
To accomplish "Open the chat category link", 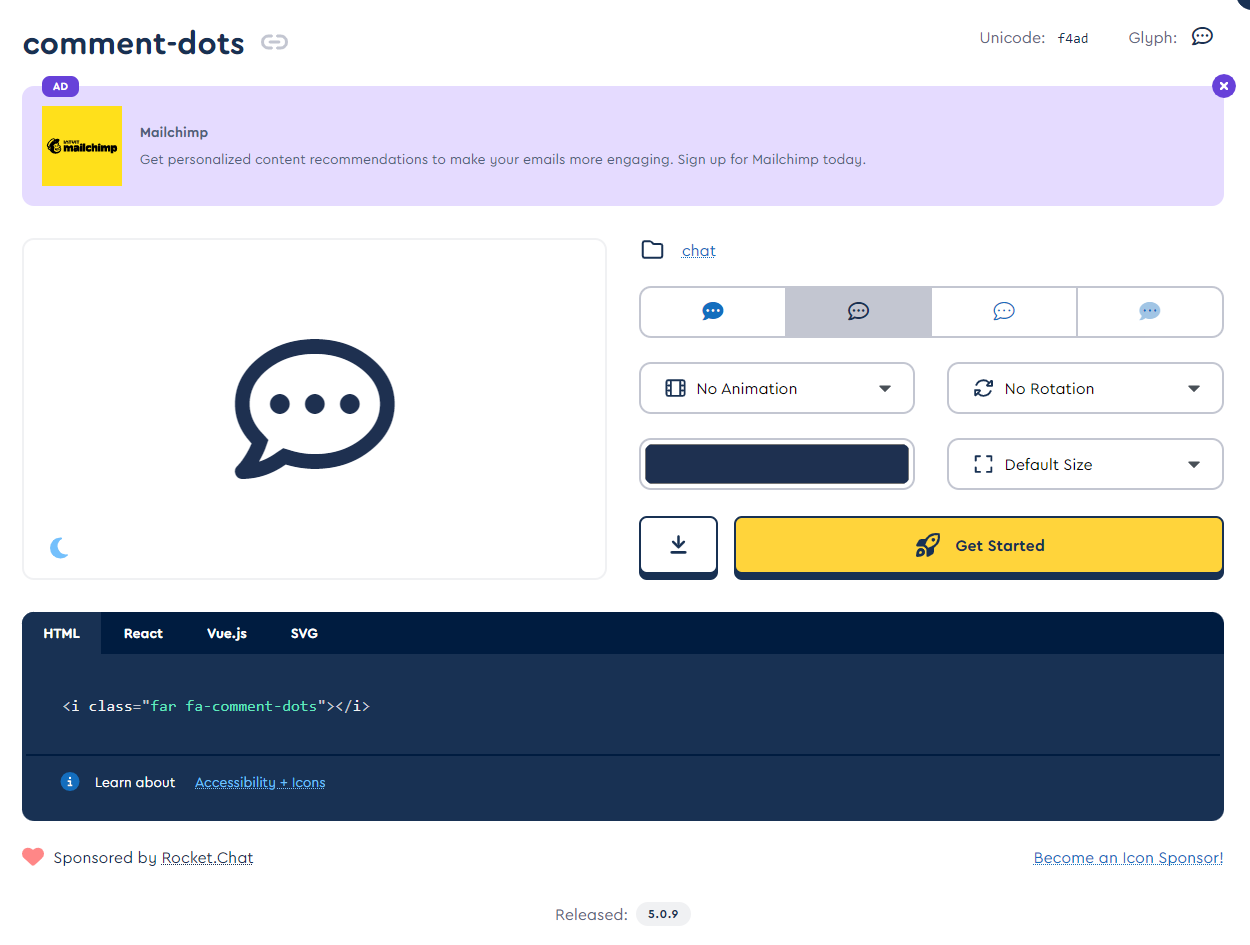I will click(699, 251).
